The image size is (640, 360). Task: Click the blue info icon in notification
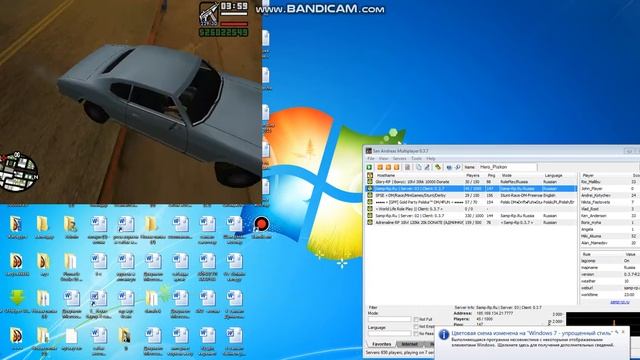coord(443,335)
